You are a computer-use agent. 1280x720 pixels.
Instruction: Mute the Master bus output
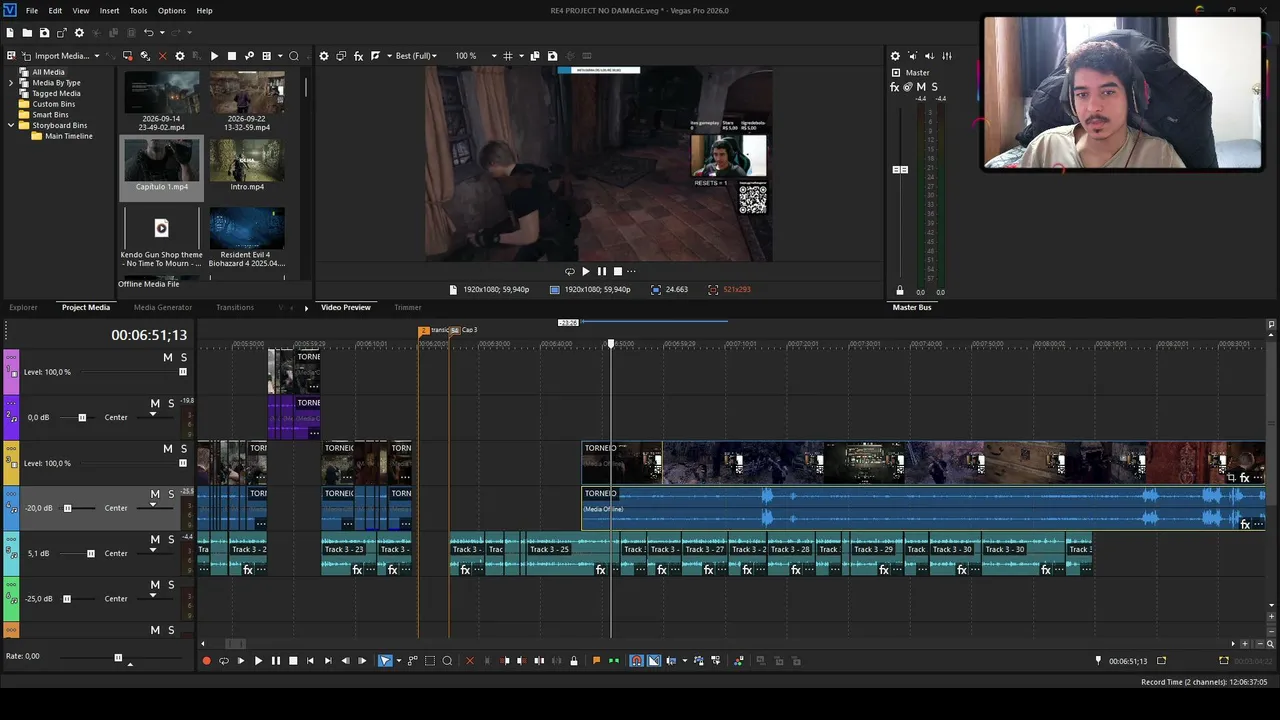pos(921,87)
